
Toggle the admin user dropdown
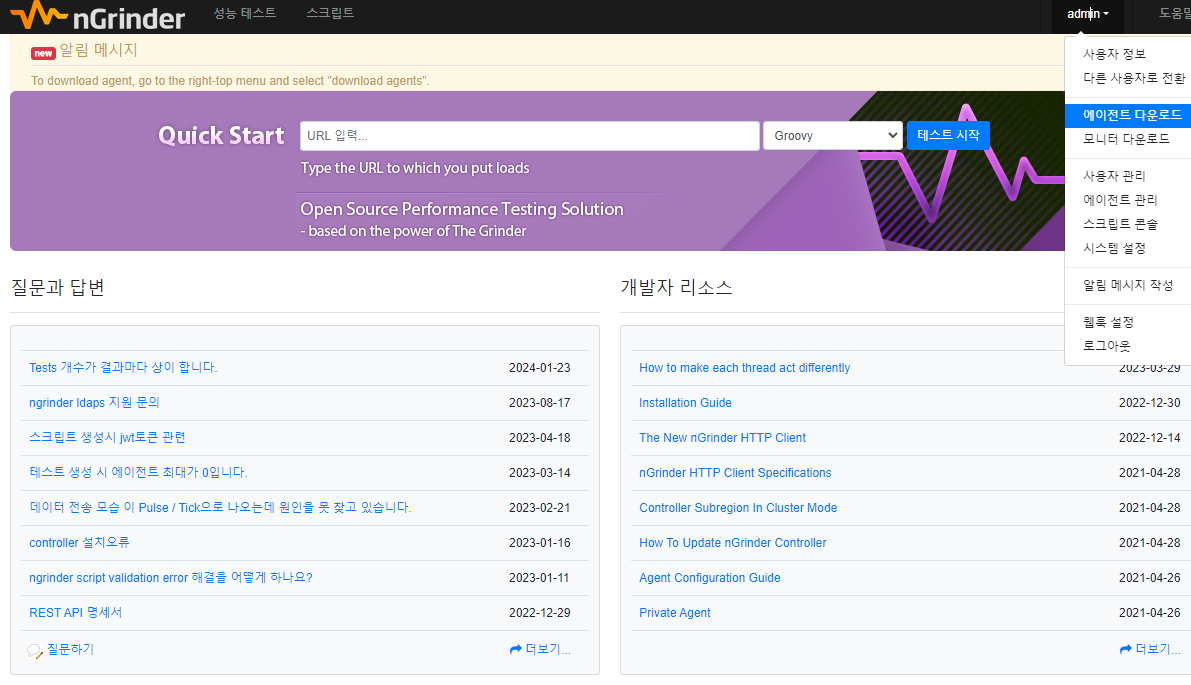point(1088,14)
